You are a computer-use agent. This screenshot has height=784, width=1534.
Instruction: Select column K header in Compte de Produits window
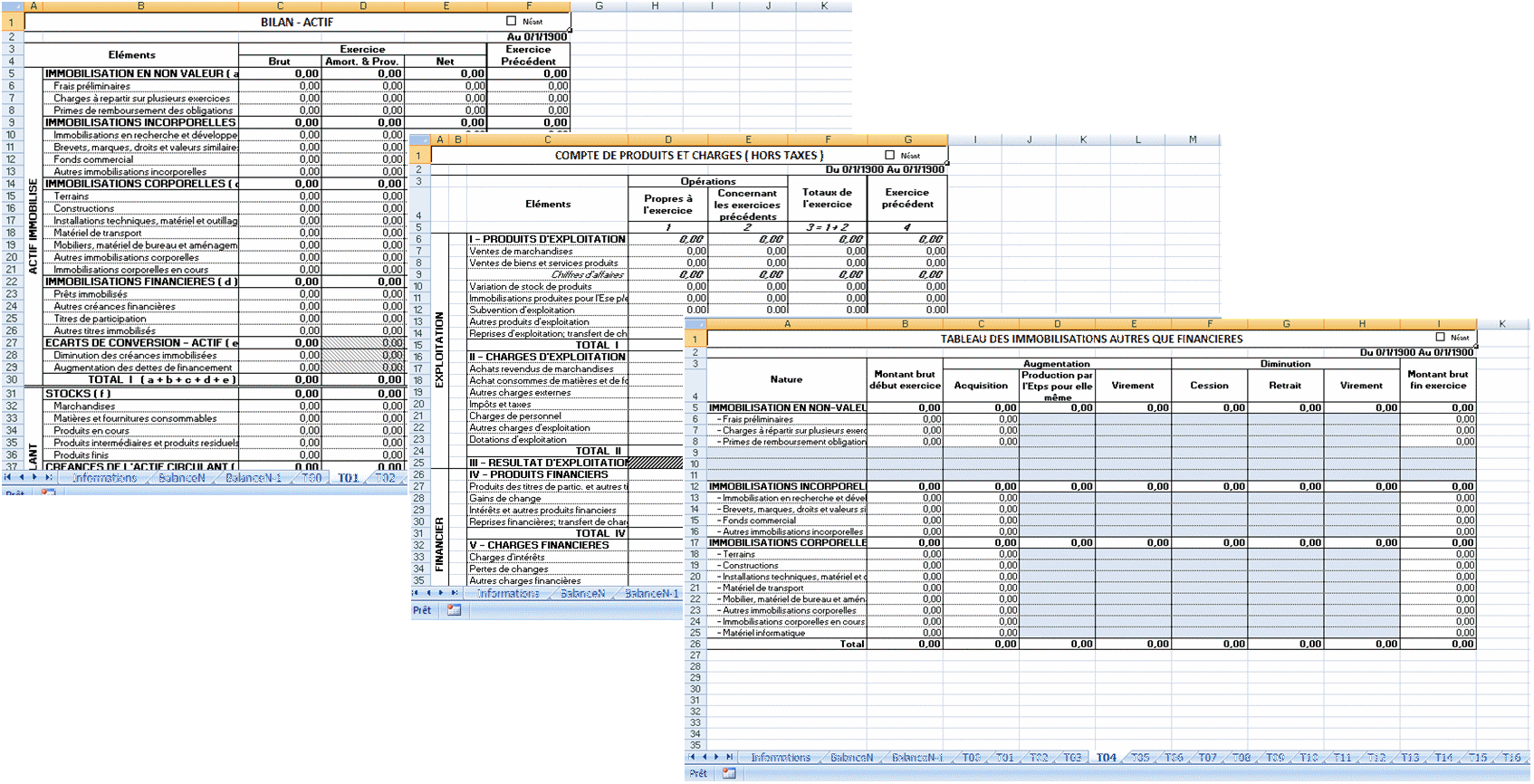(x=1083, y=139)
